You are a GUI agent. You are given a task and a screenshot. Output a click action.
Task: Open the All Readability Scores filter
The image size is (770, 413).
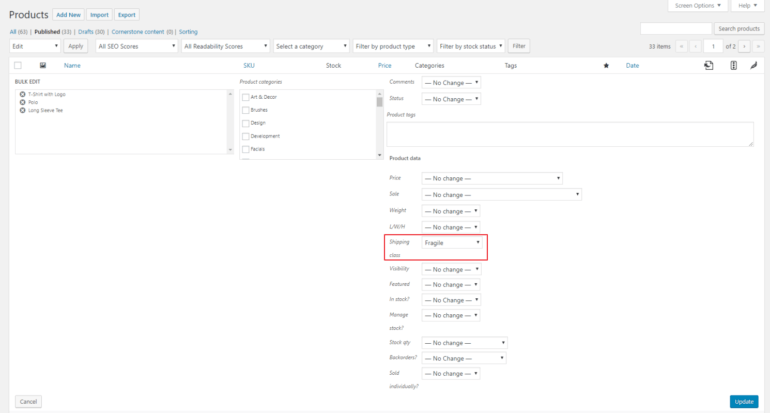tap(225, 46)
